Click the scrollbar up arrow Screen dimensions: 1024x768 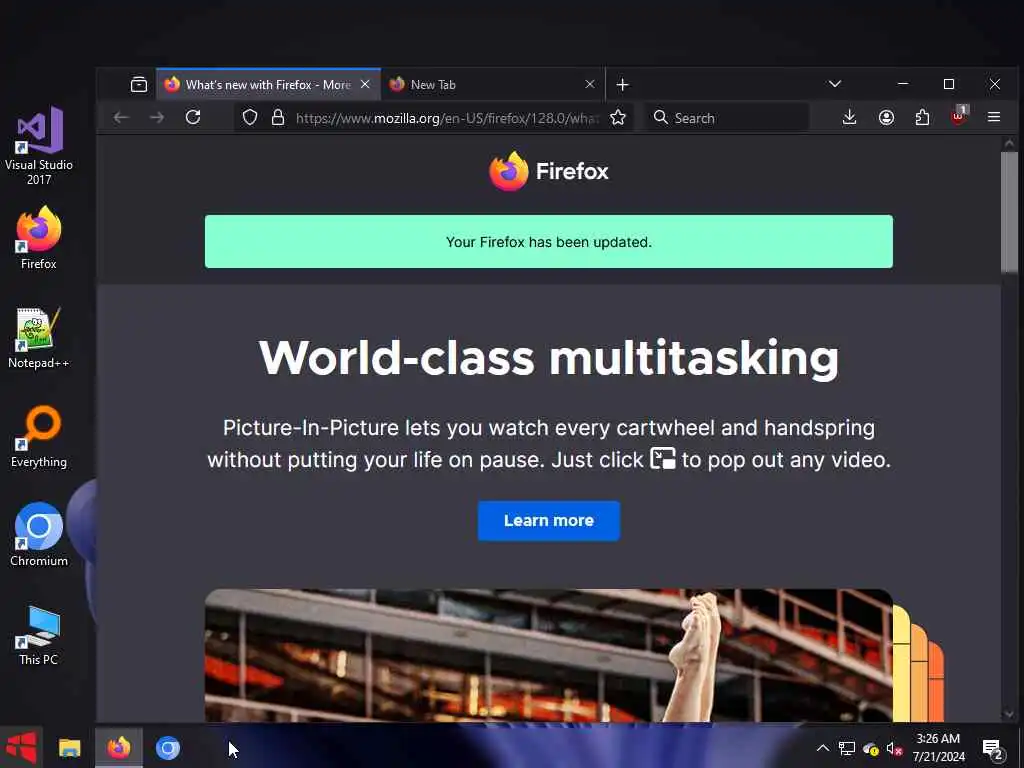pyautogui.click(x=1009, y=142)
